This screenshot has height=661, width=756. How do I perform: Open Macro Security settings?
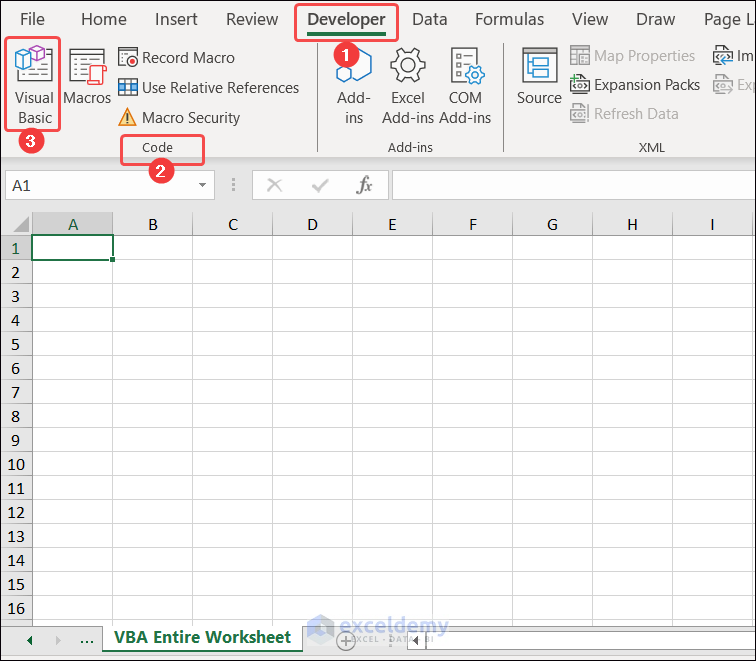[x=179, y=118]
